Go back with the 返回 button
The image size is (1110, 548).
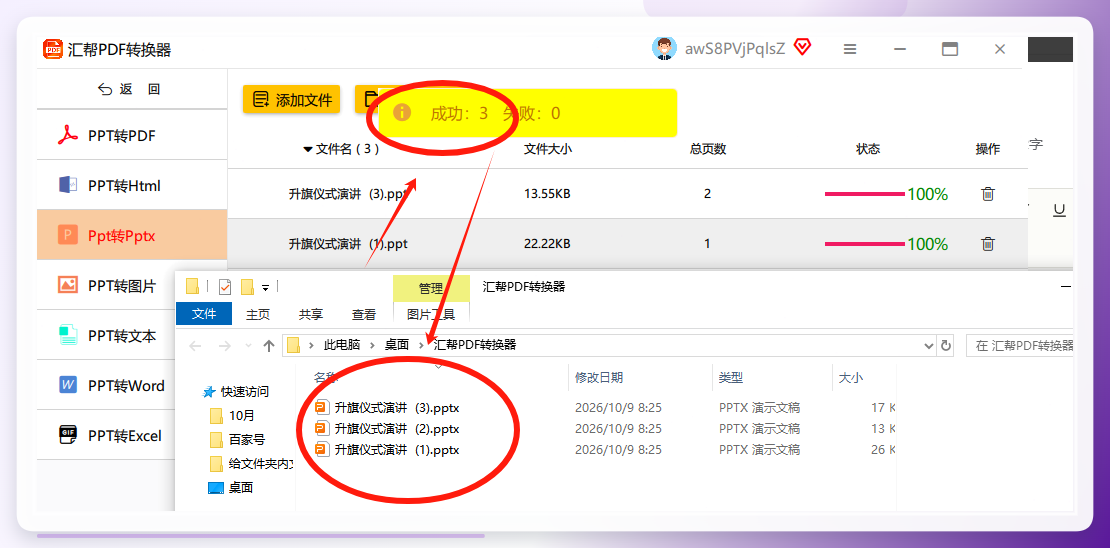click(129, 89)
